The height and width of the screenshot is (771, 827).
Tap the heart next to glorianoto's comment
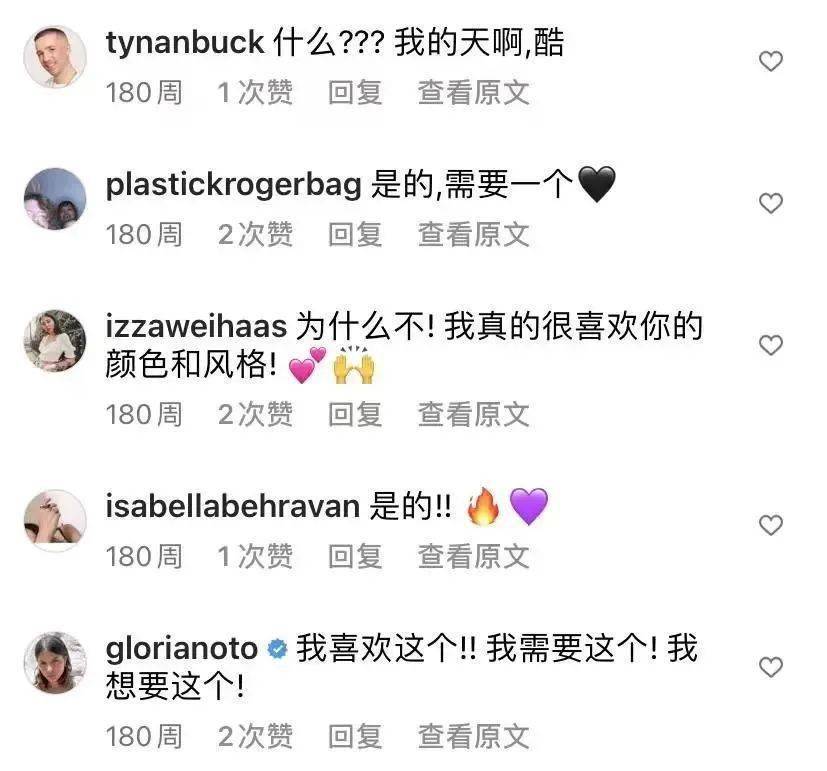click(x=771, y=667)
